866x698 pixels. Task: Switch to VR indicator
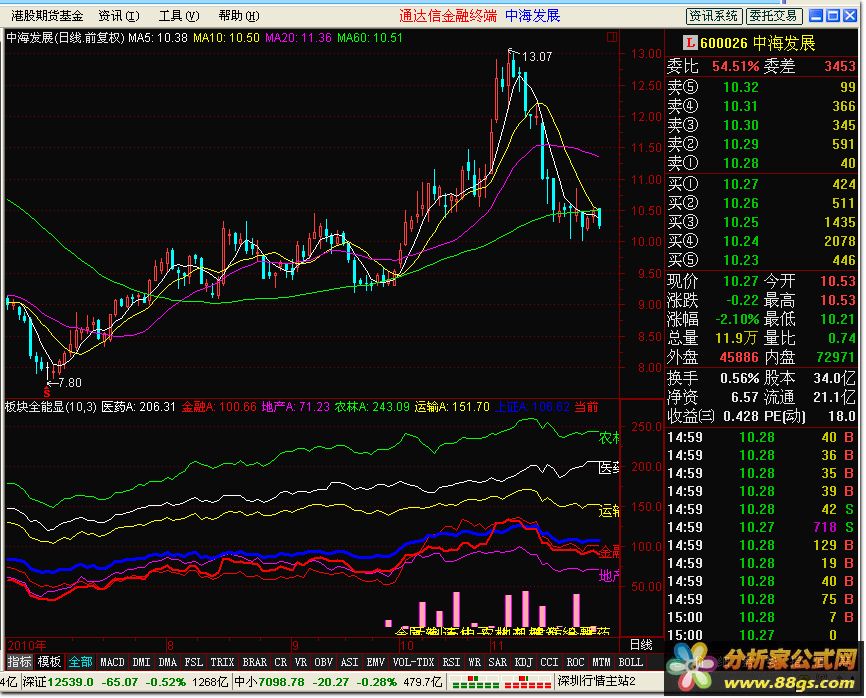click(300, 662)
